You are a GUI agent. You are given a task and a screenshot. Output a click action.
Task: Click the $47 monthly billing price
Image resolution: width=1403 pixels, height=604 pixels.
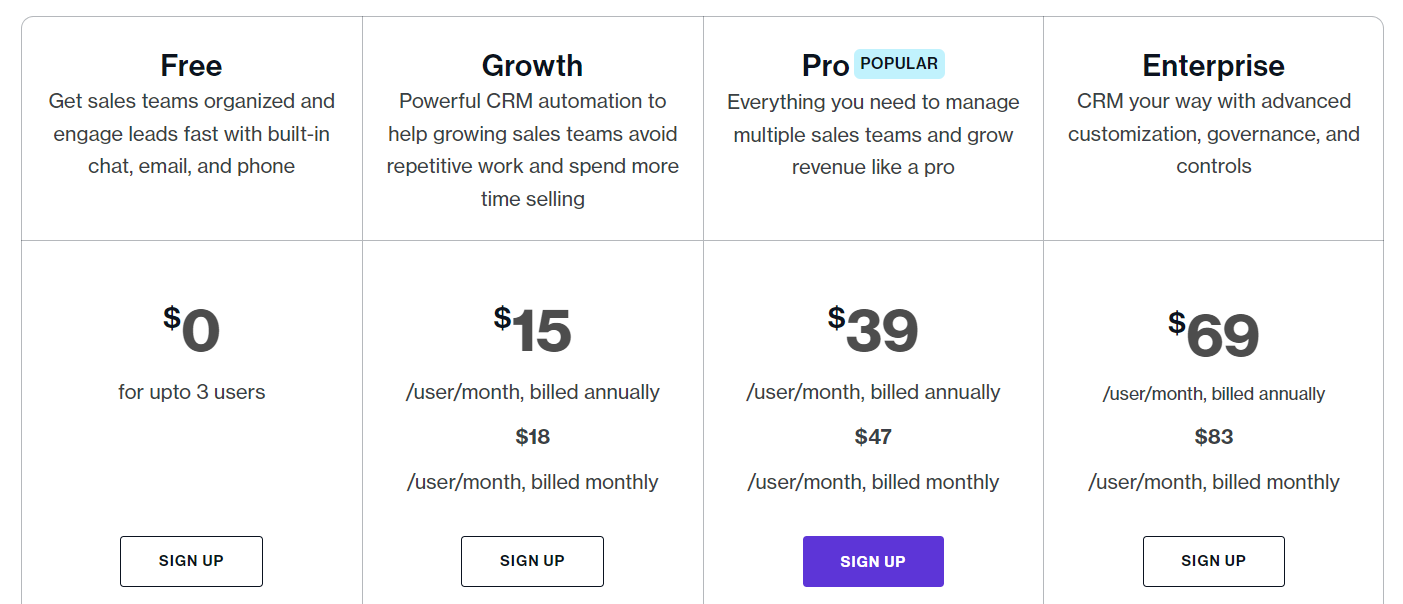click(x=873, y=437)
